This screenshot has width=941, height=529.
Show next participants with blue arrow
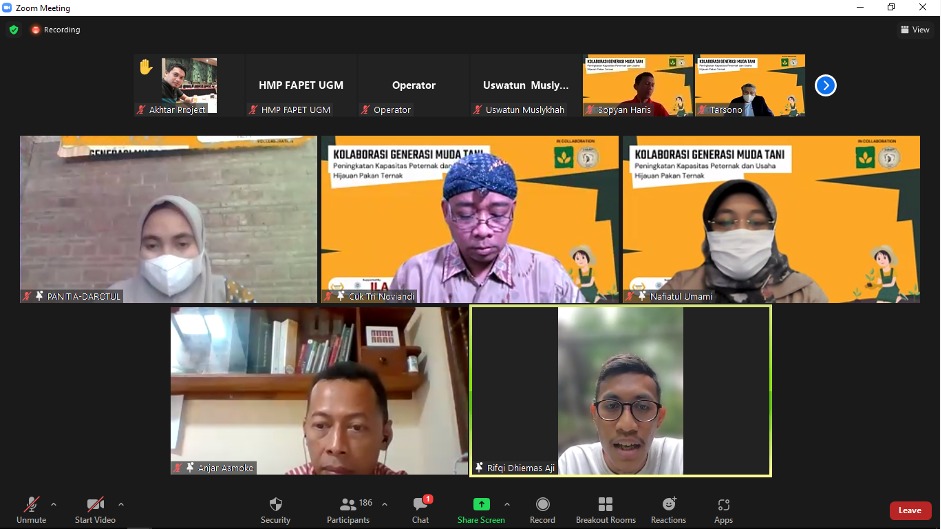[826, 85]
